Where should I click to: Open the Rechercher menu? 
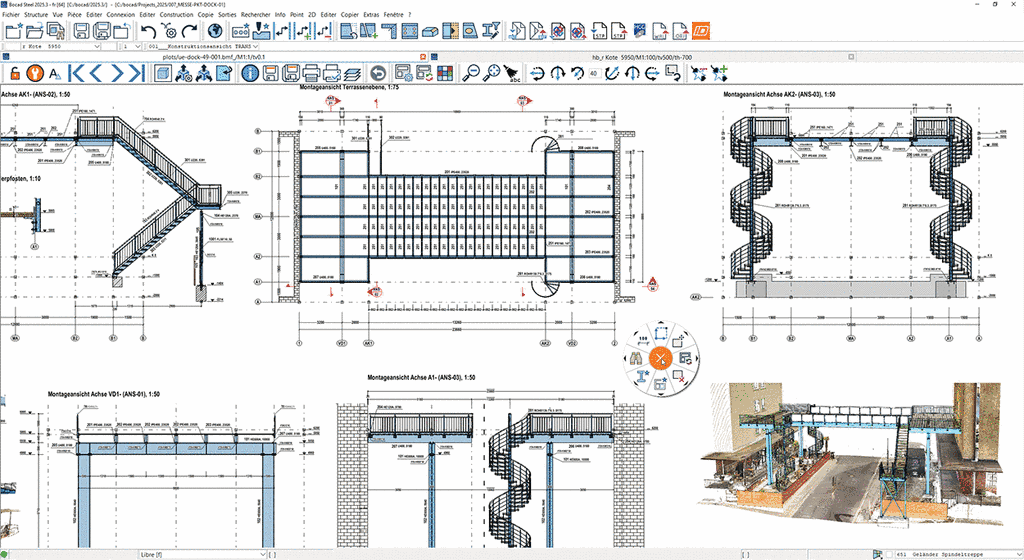pyautogui.click(x=255, y=14)
